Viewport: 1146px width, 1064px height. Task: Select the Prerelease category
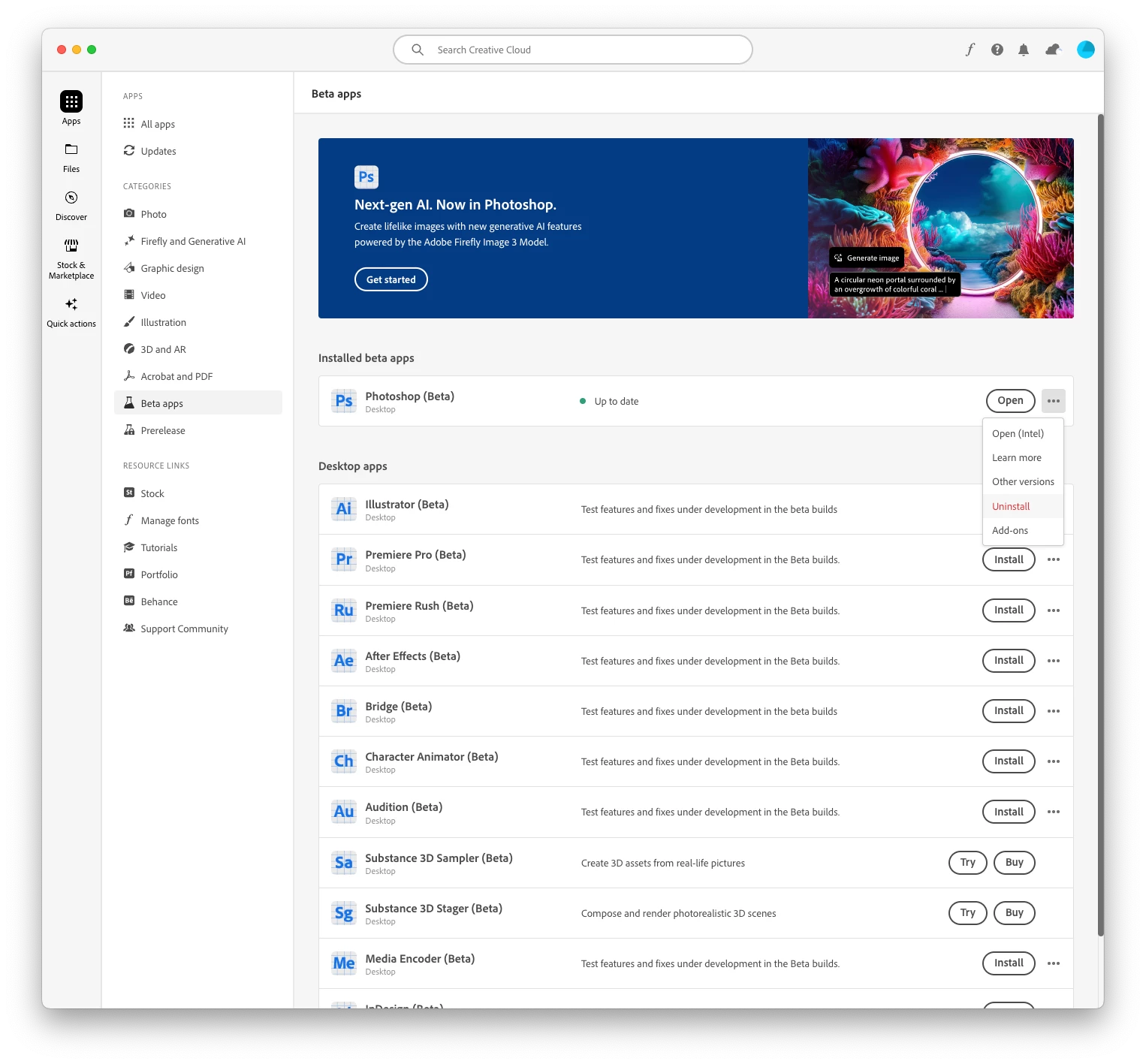point(198,430)
